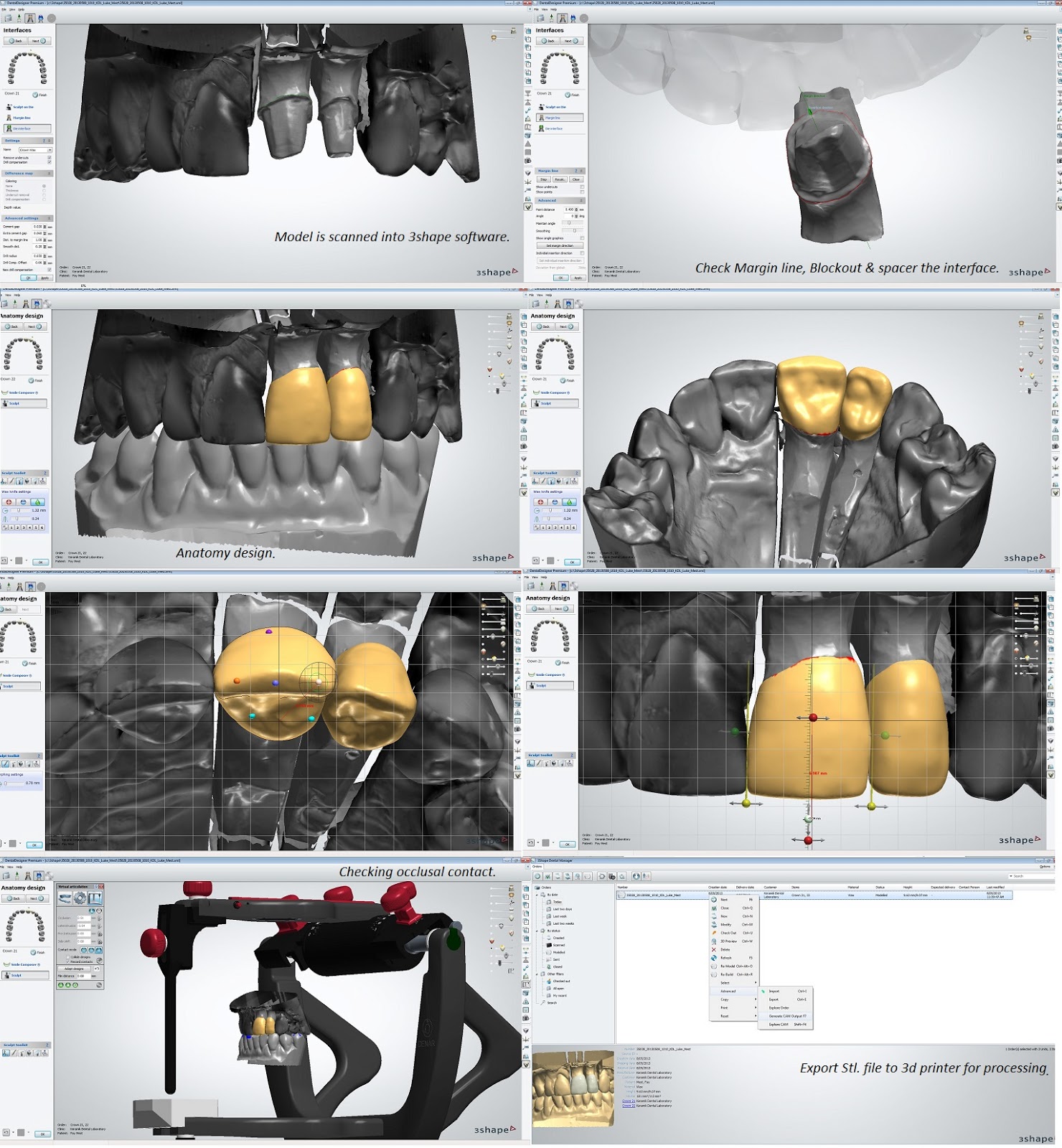The height and width of the screenshot is (1148, 1062).
Task: Expand the Select submenu arrow in context menu
Action: tap(756, 982)
